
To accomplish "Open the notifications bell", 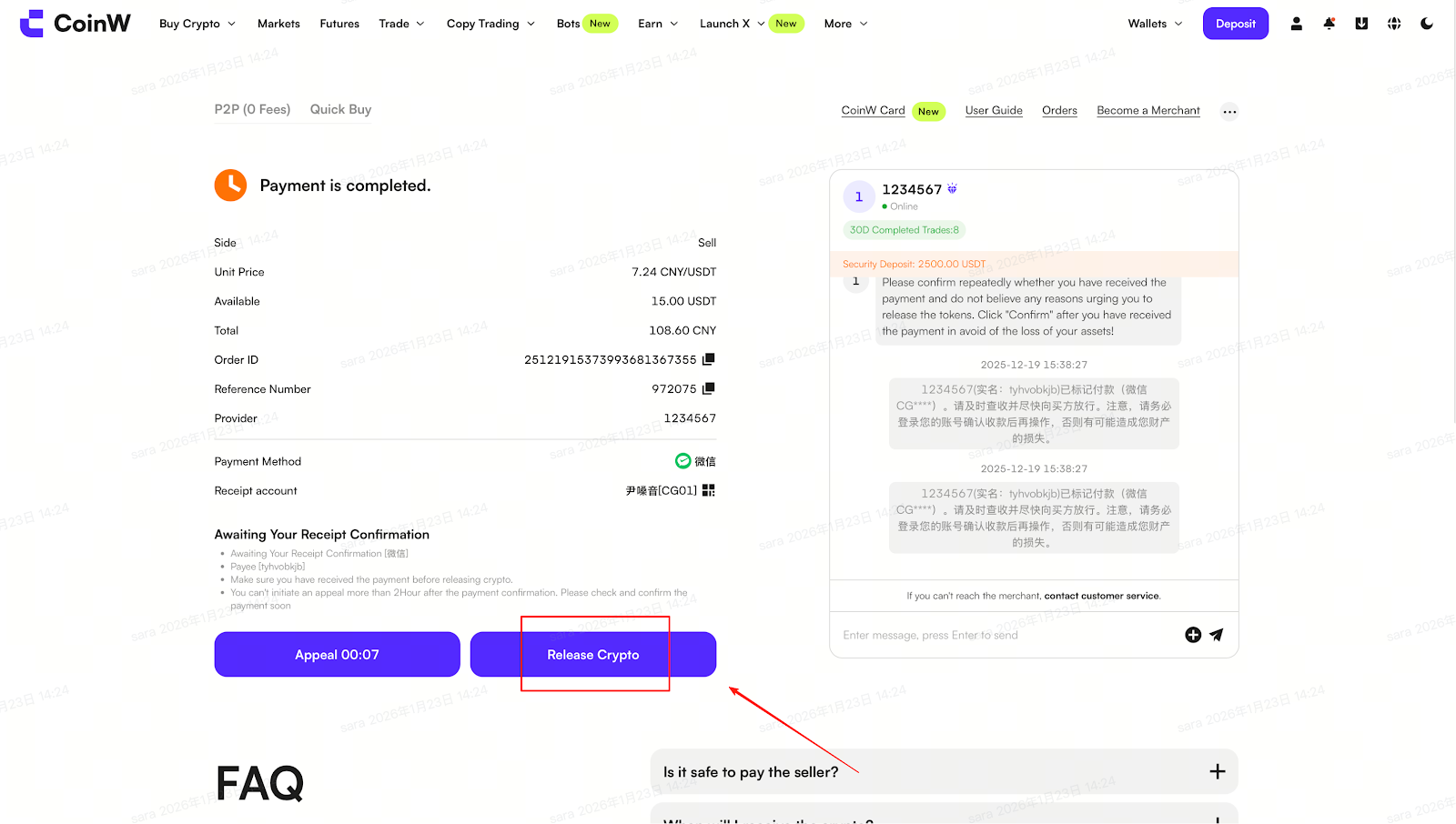I will coord(1329,24).
